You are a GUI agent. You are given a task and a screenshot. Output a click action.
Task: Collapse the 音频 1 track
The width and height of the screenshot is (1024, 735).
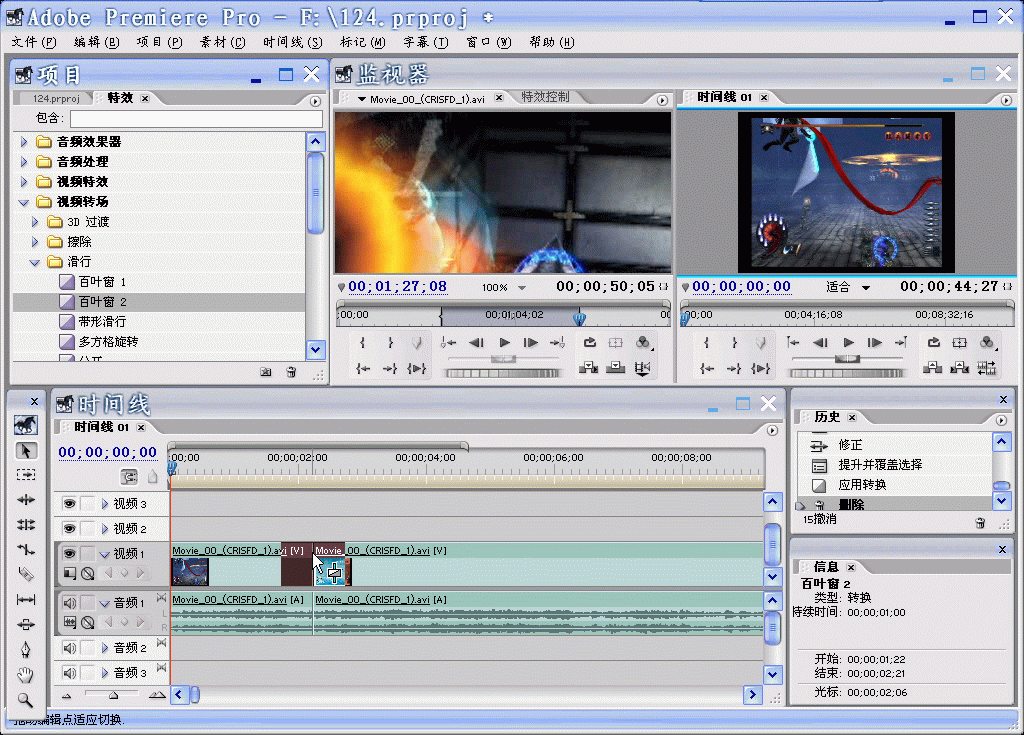pyautogui.click(x=104, y=603)
